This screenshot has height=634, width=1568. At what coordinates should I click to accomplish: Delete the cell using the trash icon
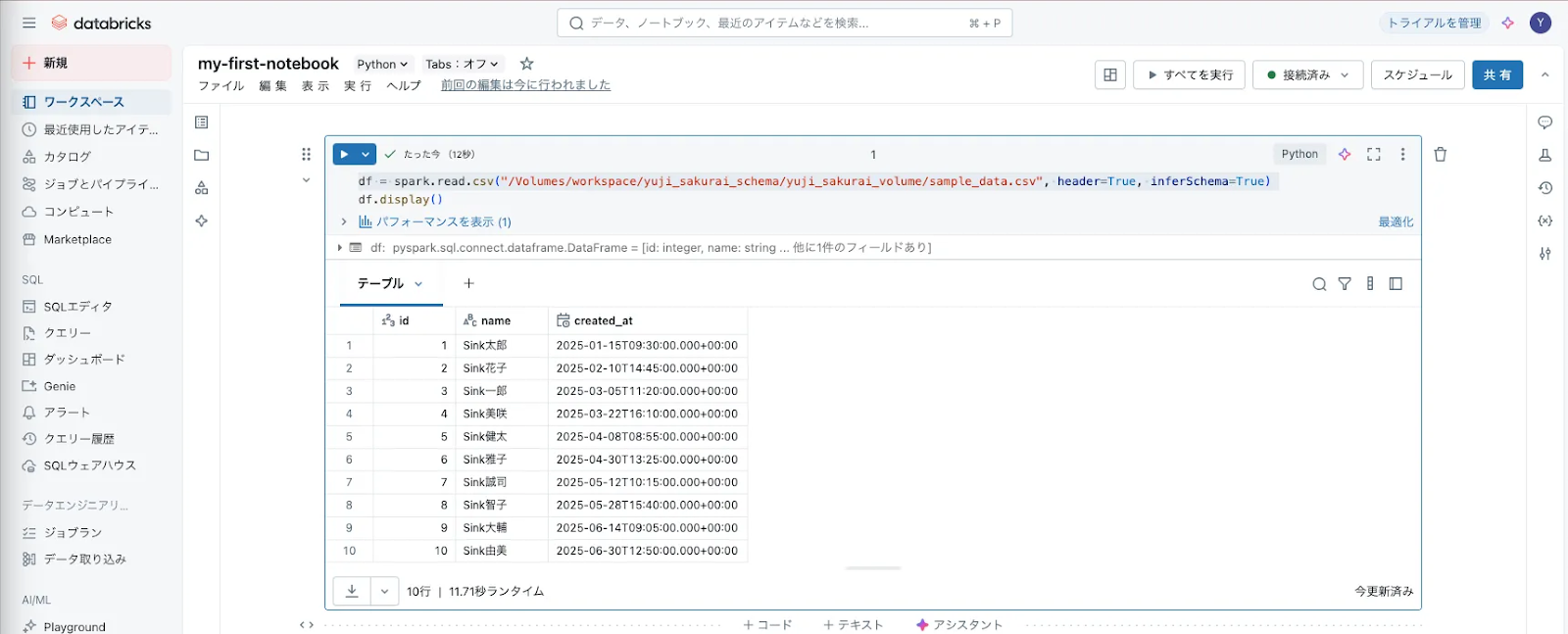pyautogui.click(x=1441, y=154)
